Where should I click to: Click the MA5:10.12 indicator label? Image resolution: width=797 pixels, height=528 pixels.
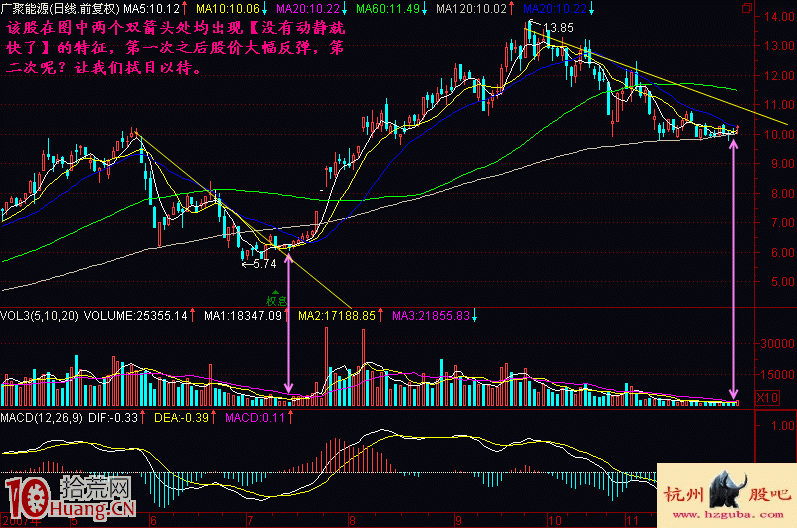[151, 9]
